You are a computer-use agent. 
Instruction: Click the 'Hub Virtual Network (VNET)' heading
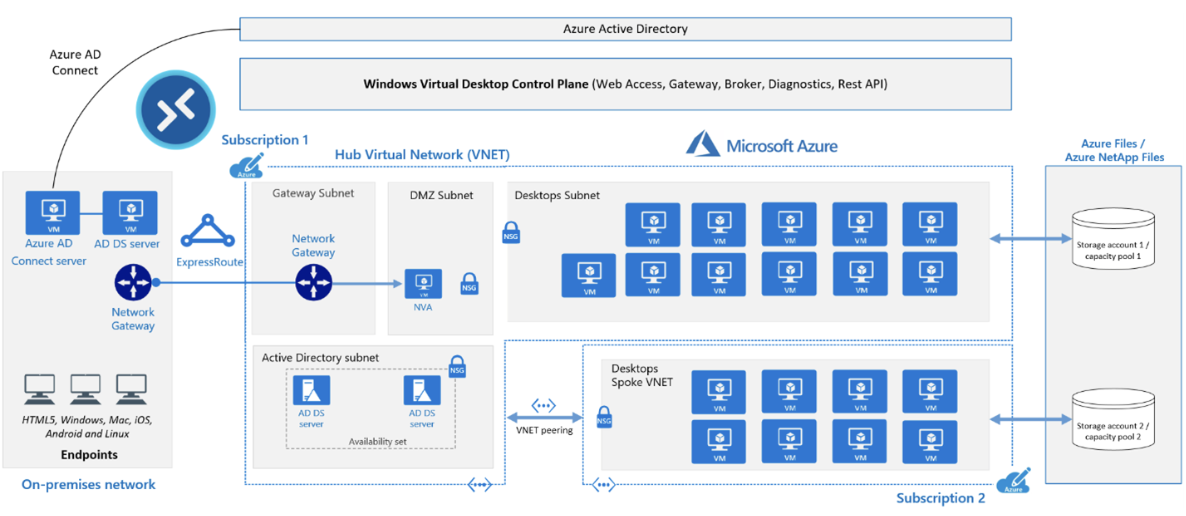coord(422,154)
